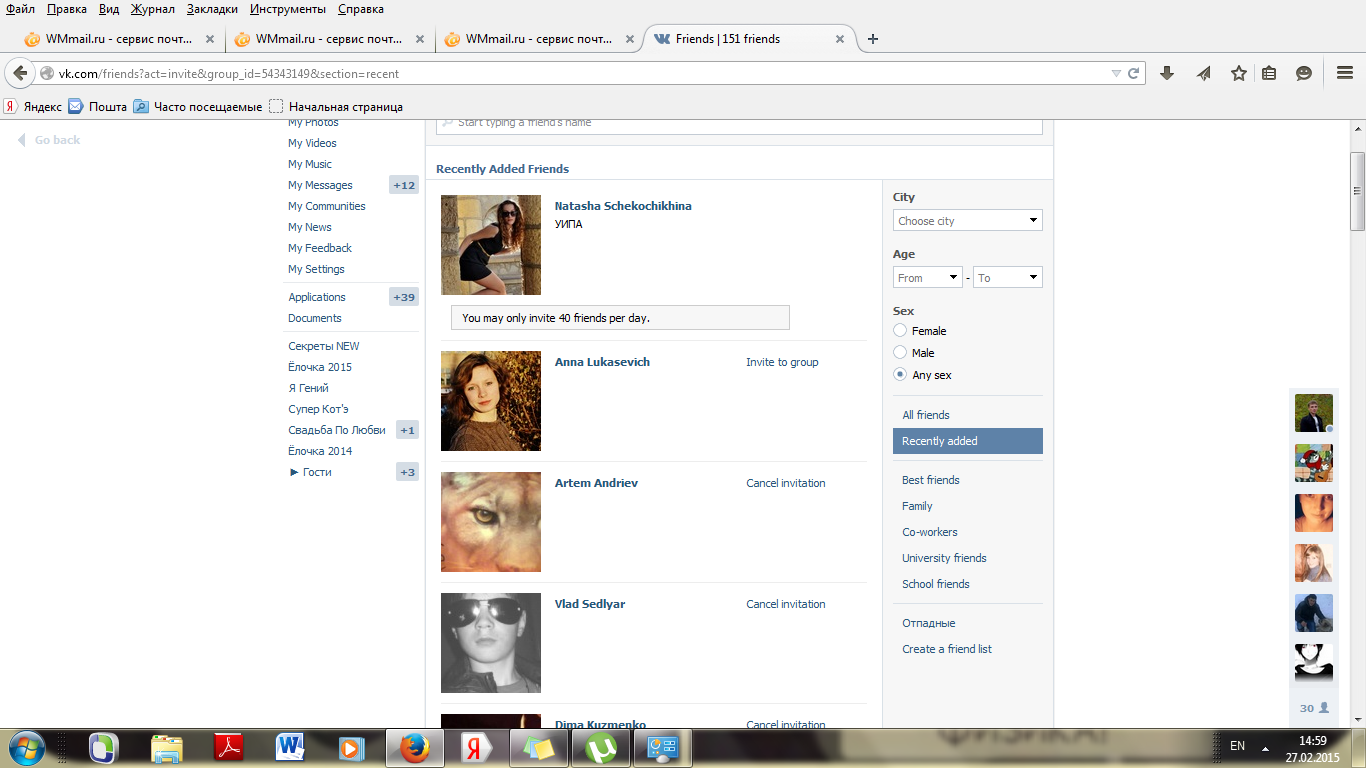Viewport: 1366px width, 768px height.
Task: Open Yandex browser taskbar icon
Action: coord(476,748)
